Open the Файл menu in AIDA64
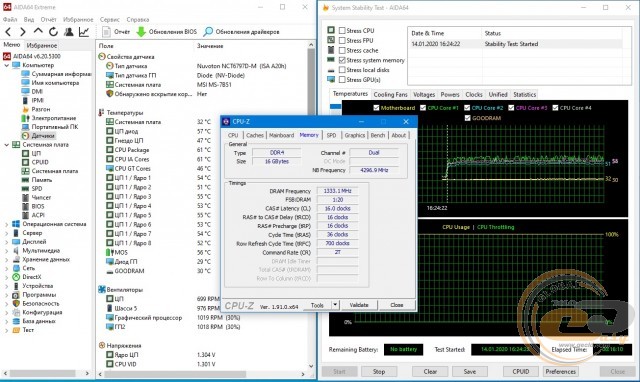The image size is (640, 382). tap(10, 19)
